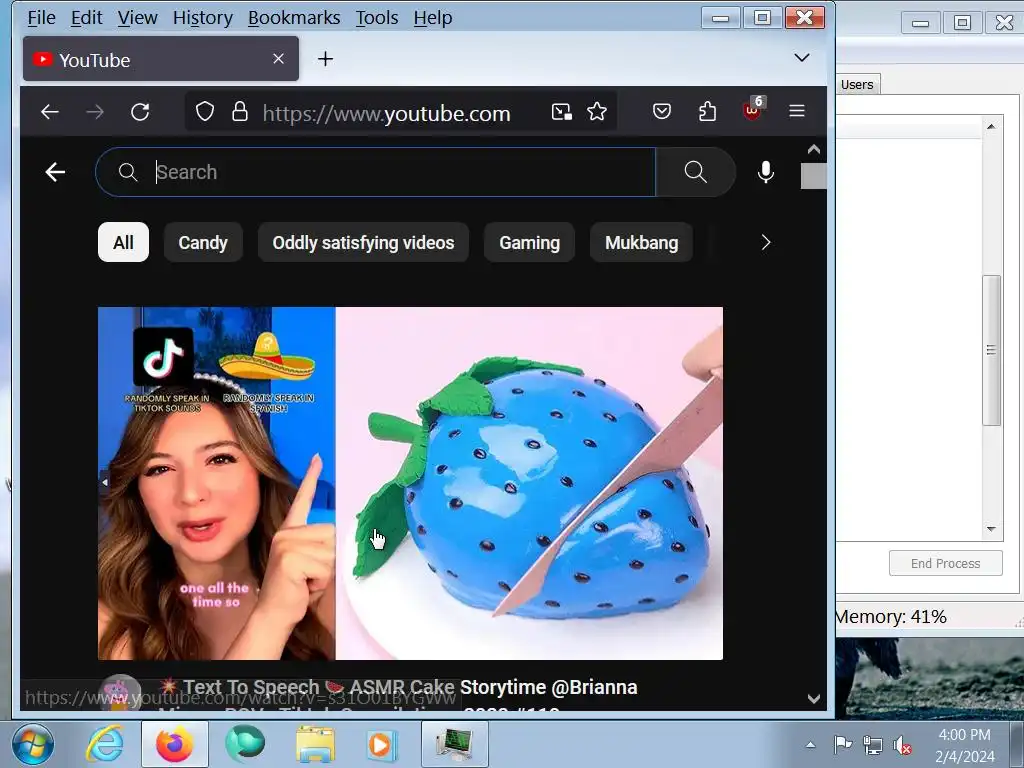Open Firefox hamburger application menu
1024x768 pixels.
pos(796,112)
